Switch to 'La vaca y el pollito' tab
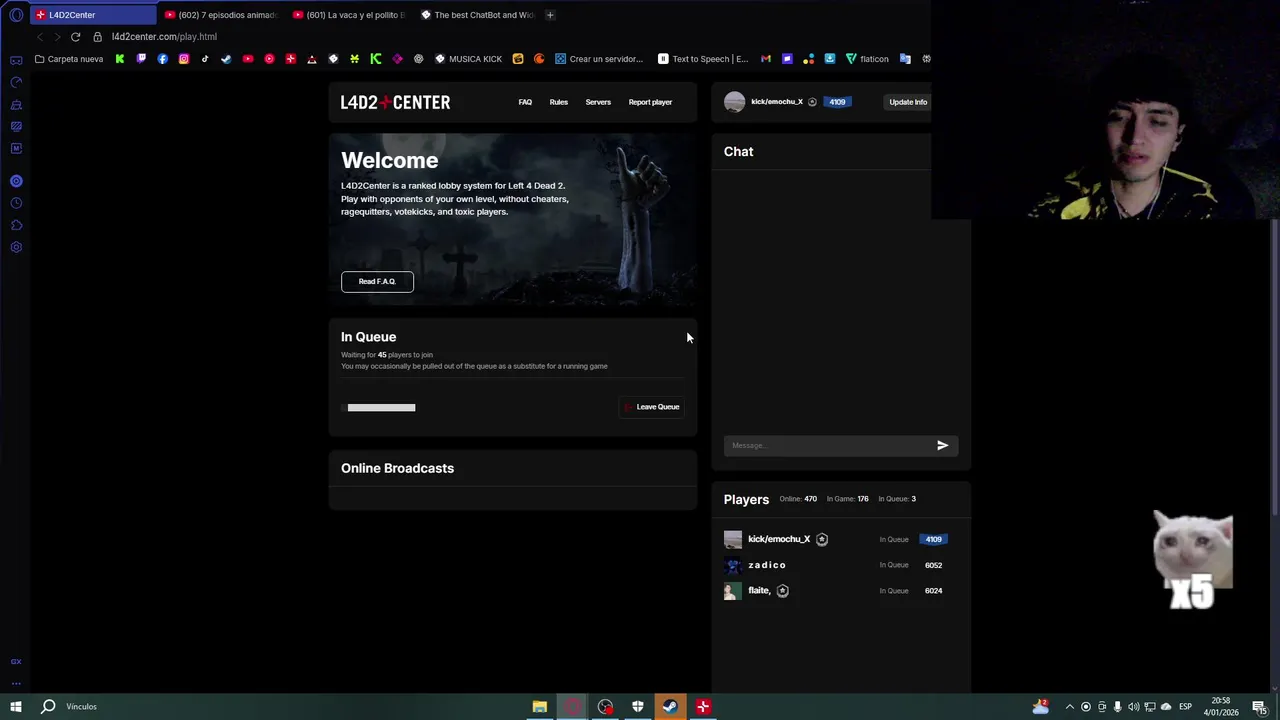Image resolution: width=1280 pixels, height=720 pixels. point(349,15)
